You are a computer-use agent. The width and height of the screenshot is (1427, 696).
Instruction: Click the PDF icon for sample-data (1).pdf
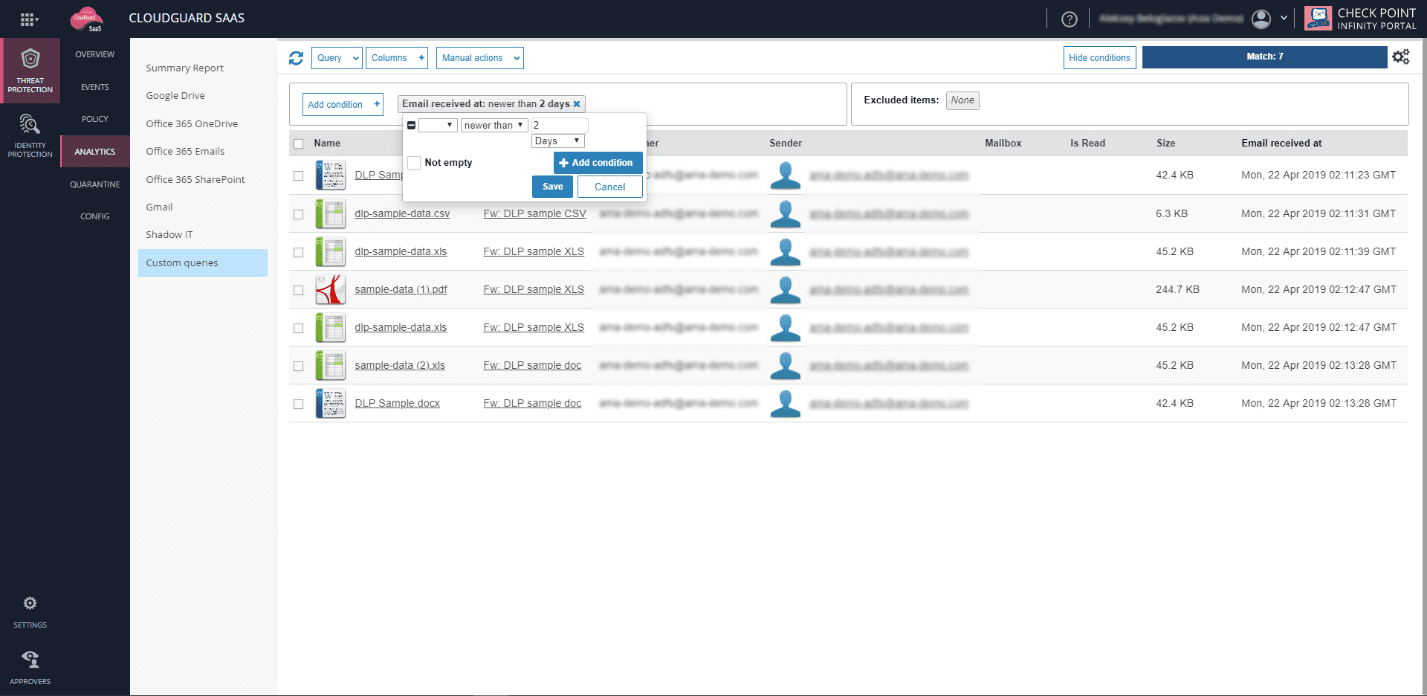pos(330,290)
